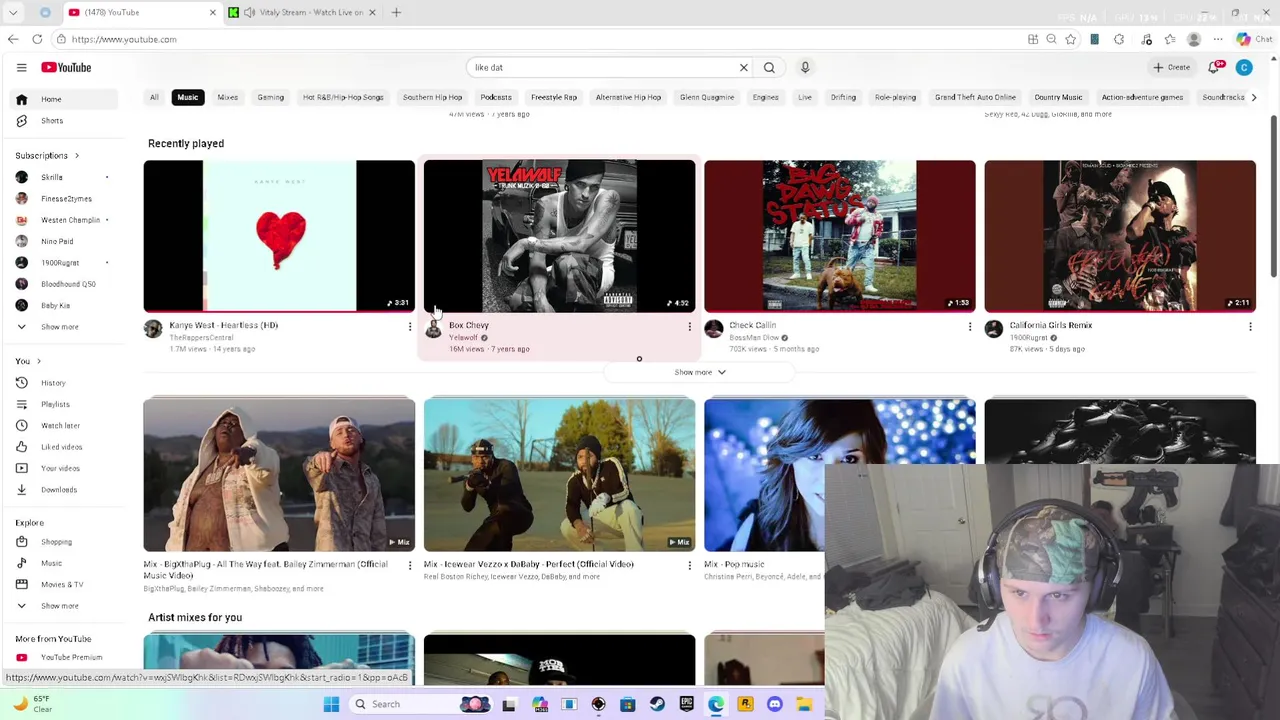The height and width of the screenshot is (720, 1280).
Task: Select the Gaming filter chip
Action: [x=270, y=97]
